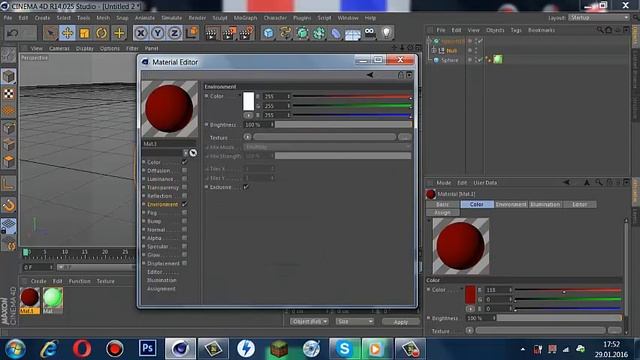This screenshot has height=360, width=640.
Task: Add a Camera object
Action: point(370,33)
